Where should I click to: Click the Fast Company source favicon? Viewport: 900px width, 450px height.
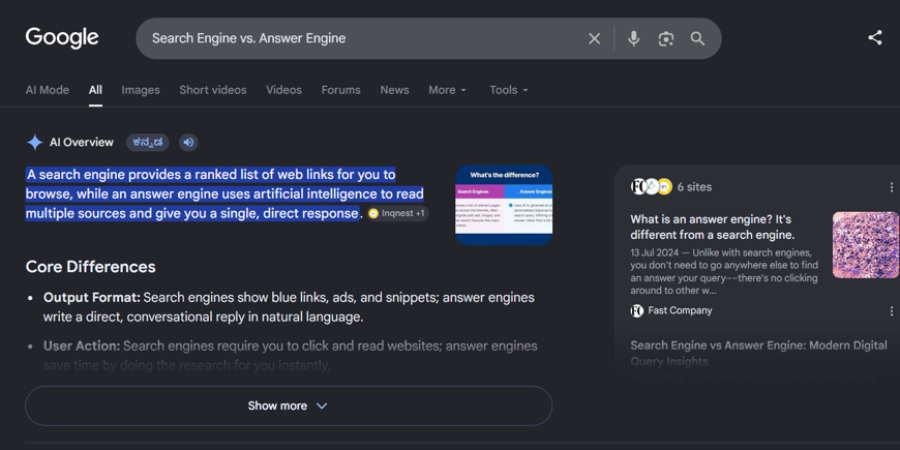[x=637, y=311]
